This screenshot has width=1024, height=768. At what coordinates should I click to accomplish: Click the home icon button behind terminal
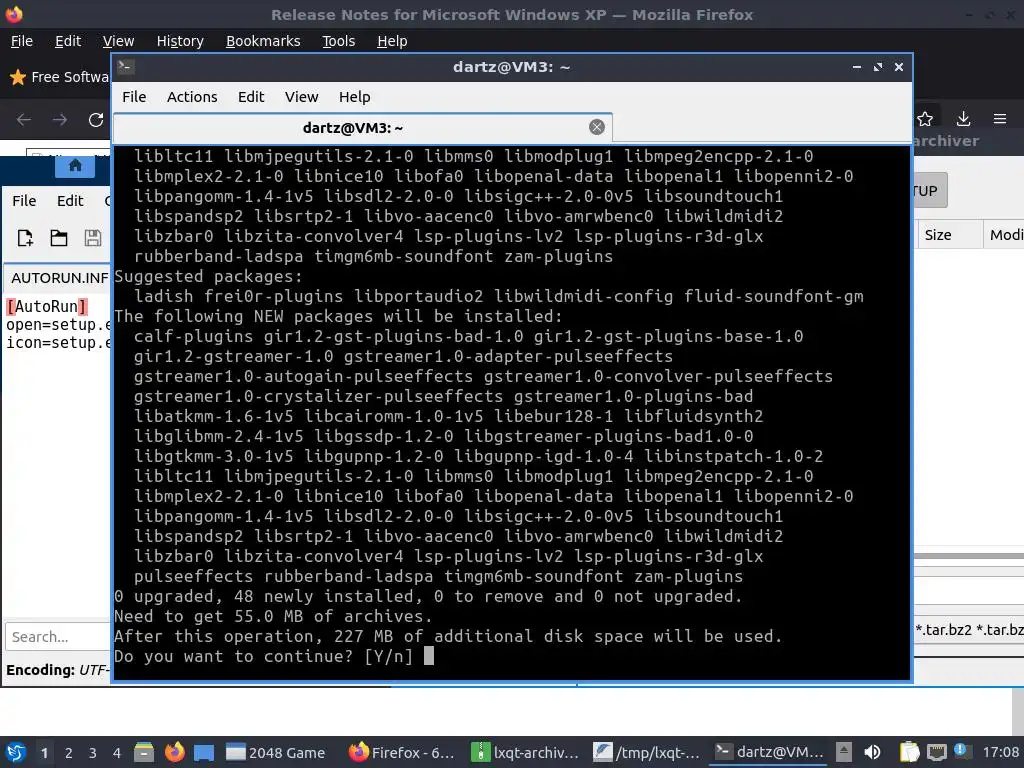tap(75, 166)
